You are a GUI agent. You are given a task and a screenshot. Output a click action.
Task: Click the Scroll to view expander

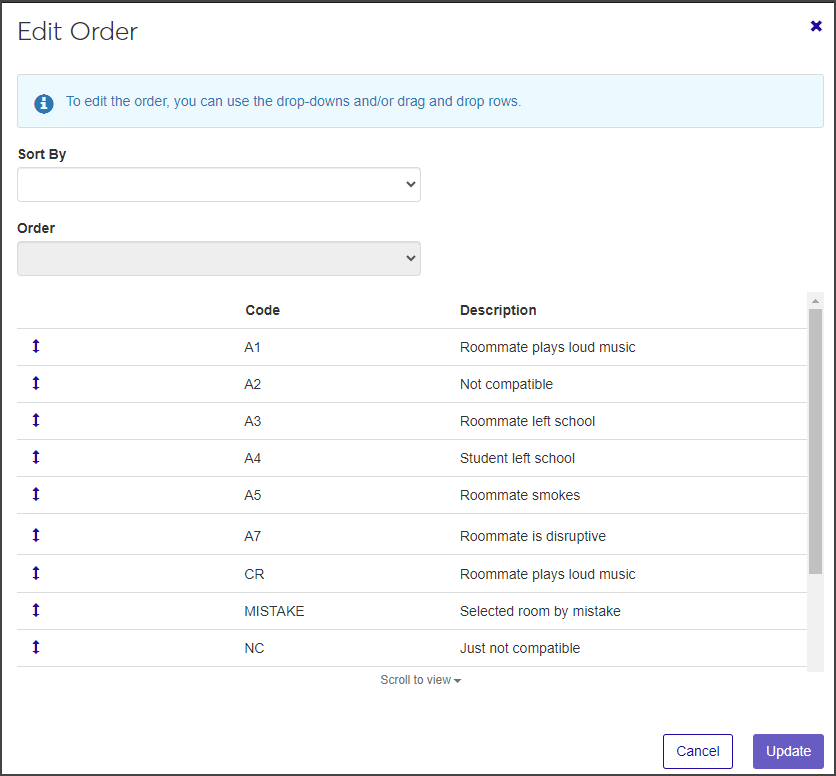coord(420,680)
